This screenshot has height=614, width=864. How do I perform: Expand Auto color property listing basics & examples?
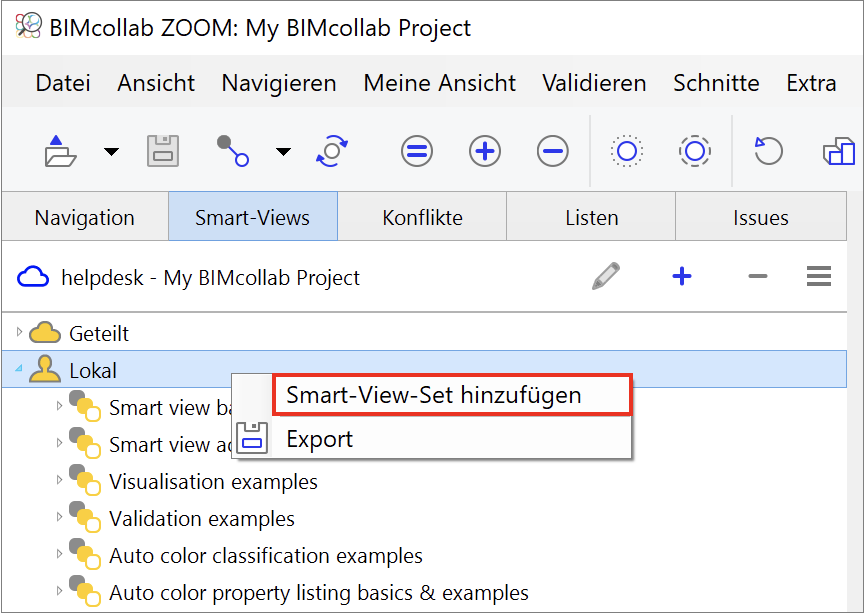click(60, 590)
